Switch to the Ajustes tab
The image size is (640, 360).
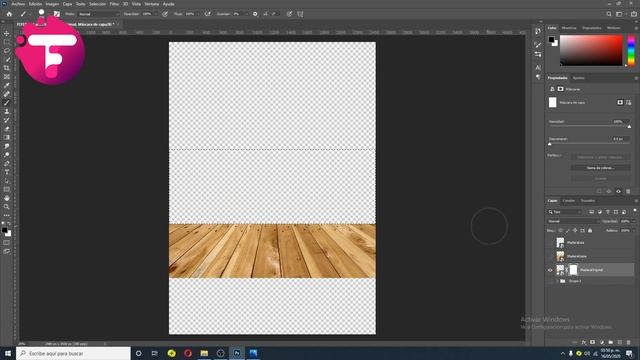(578, 78)
